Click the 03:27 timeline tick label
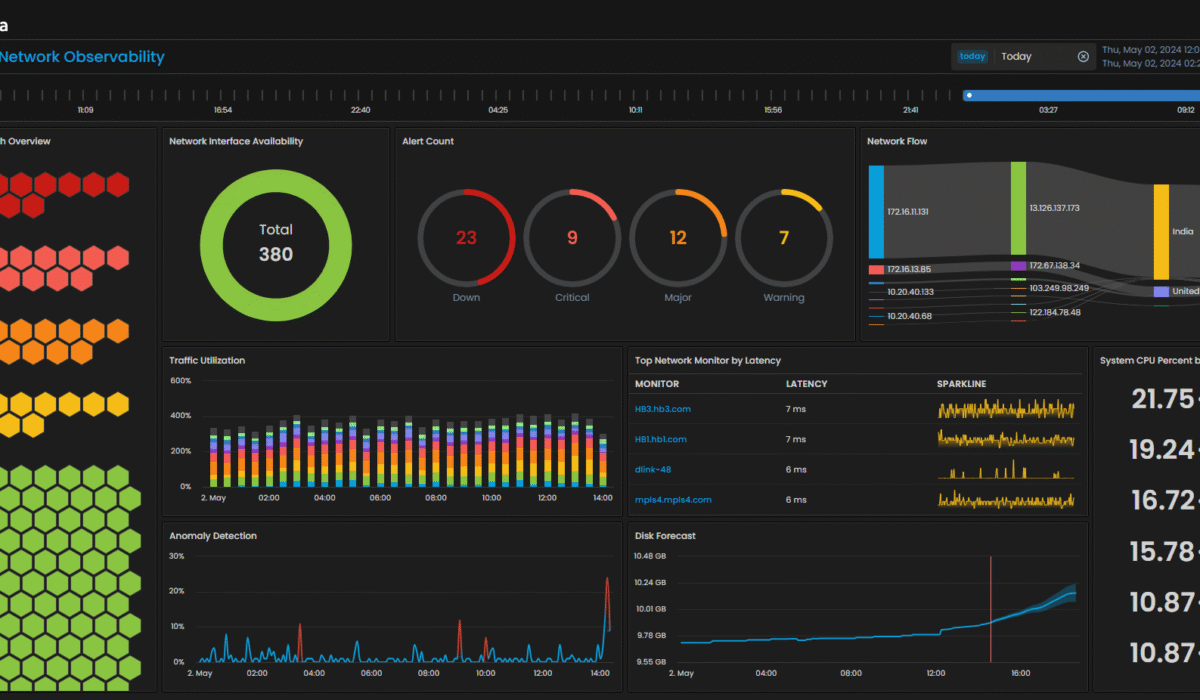Viewport: 1200px width, 700px height. click(x=1048, y=110)
